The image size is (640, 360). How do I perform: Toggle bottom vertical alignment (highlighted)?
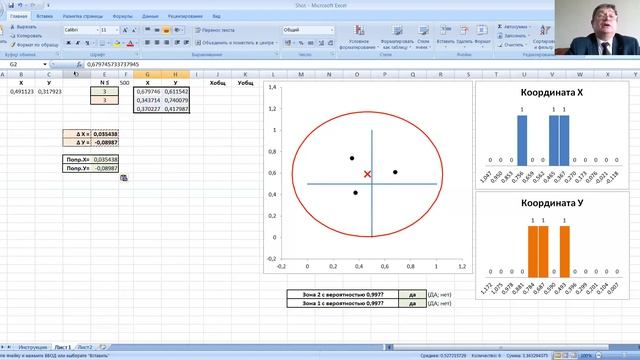[x=166, y=30]
